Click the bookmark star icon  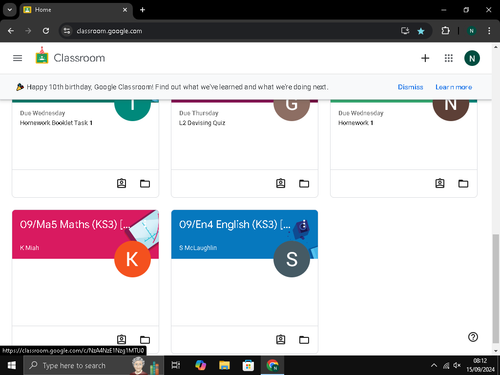pos(421,31)
